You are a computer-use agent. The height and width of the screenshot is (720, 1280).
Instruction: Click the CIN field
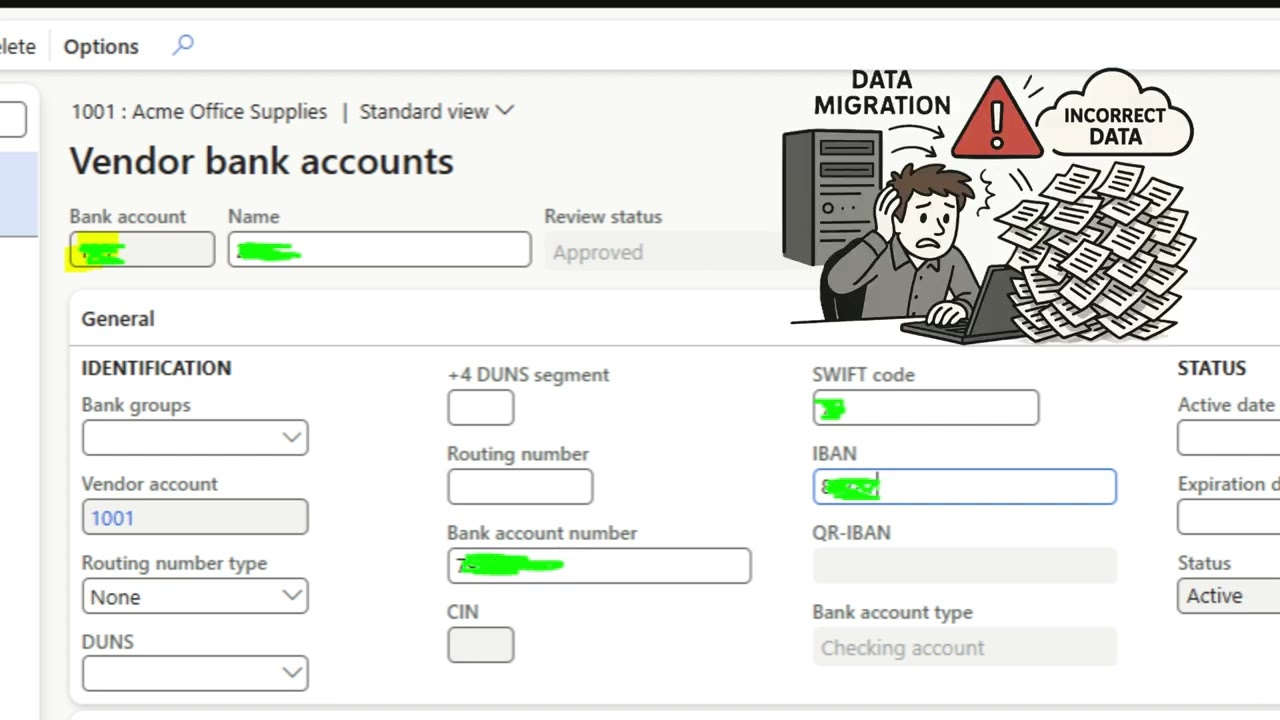481,645
